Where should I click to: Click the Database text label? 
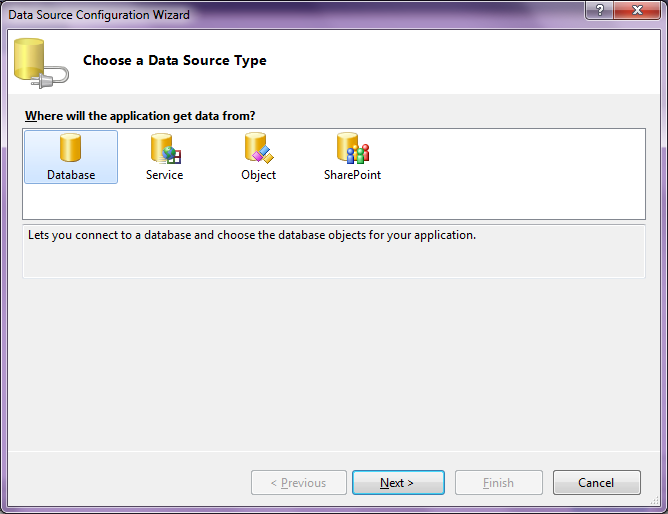click(71, 175)
